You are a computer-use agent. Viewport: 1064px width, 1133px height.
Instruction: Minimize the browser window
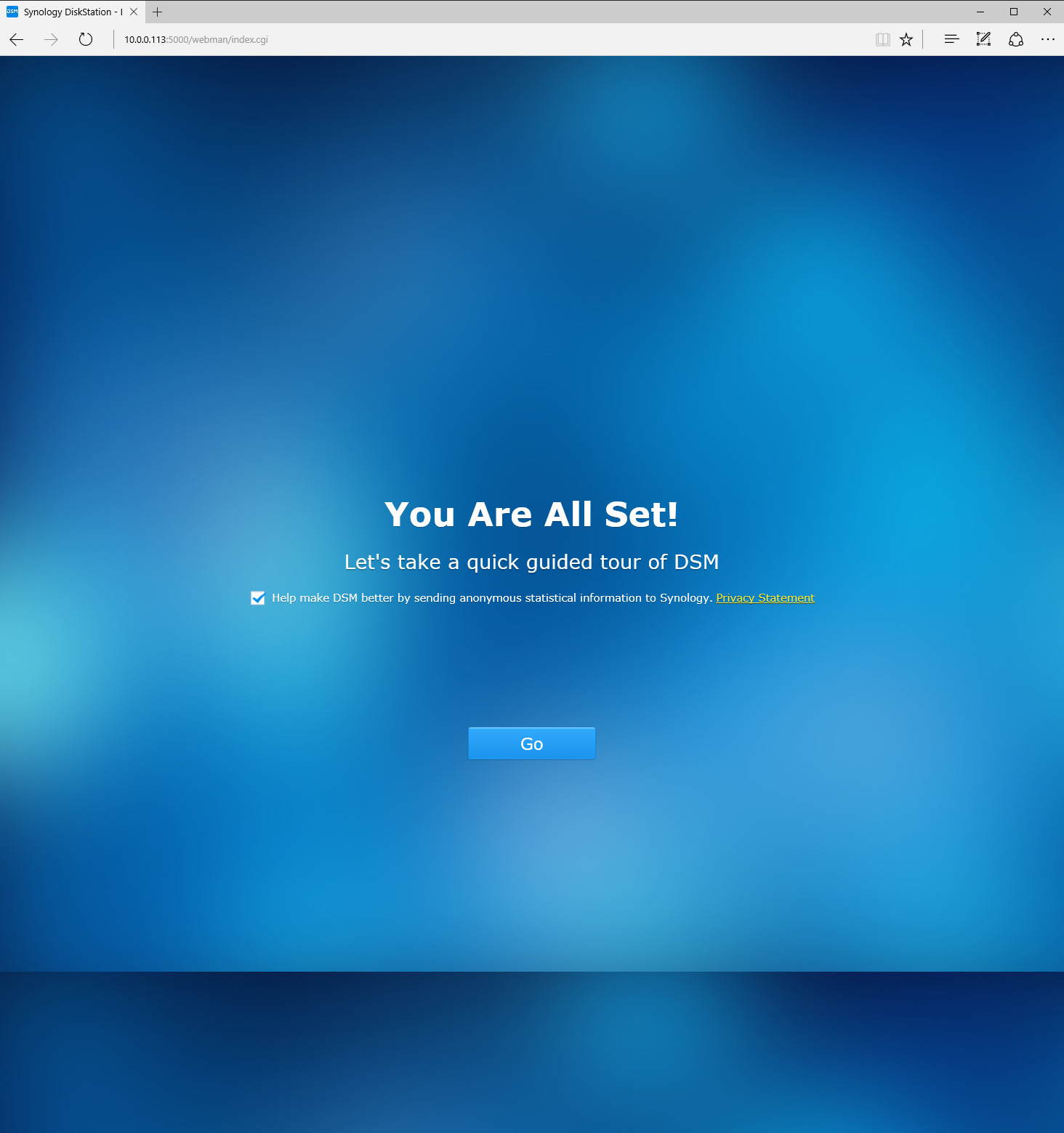click(980, 12)
